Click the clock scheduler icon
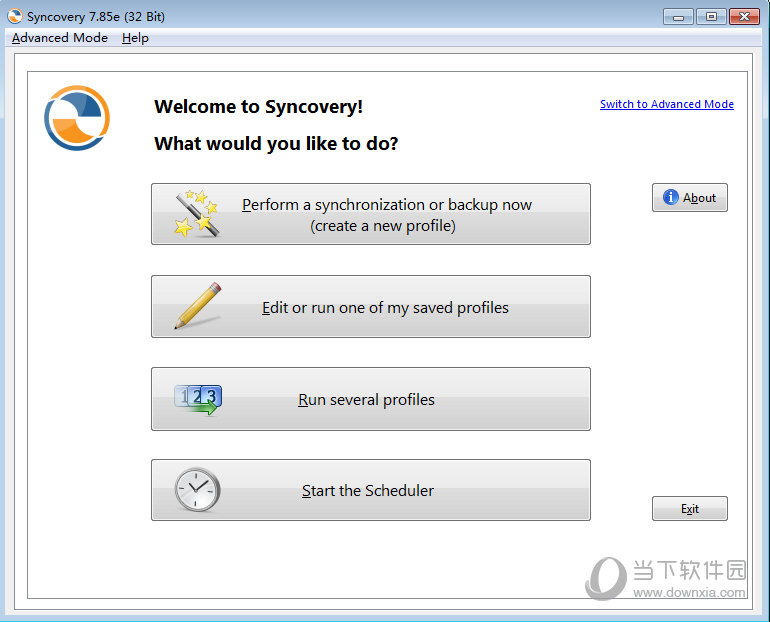The height and width of the screenshot is (622, 770). (197, 489)
